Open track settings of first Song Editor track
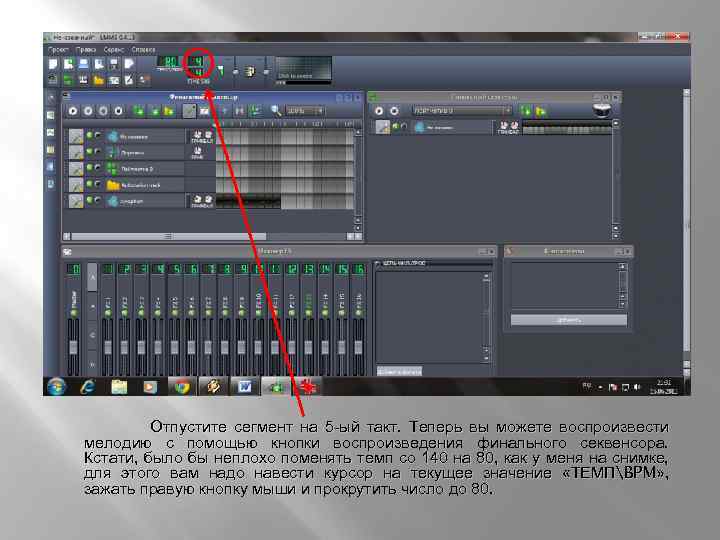 coord(76,136)
